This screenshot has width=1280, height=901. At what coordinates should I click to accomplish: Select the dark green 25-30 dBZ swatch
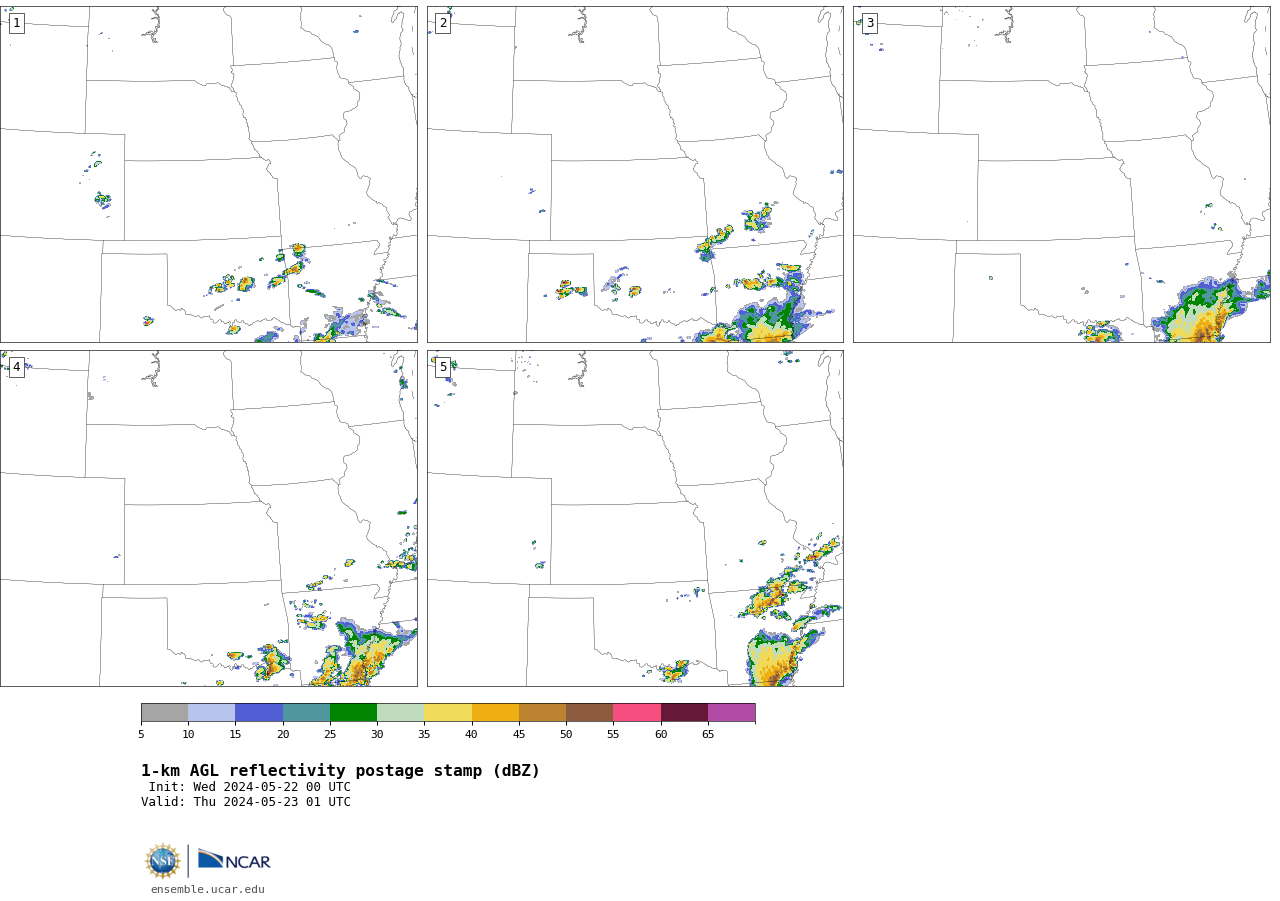click(x=353, y=713)
